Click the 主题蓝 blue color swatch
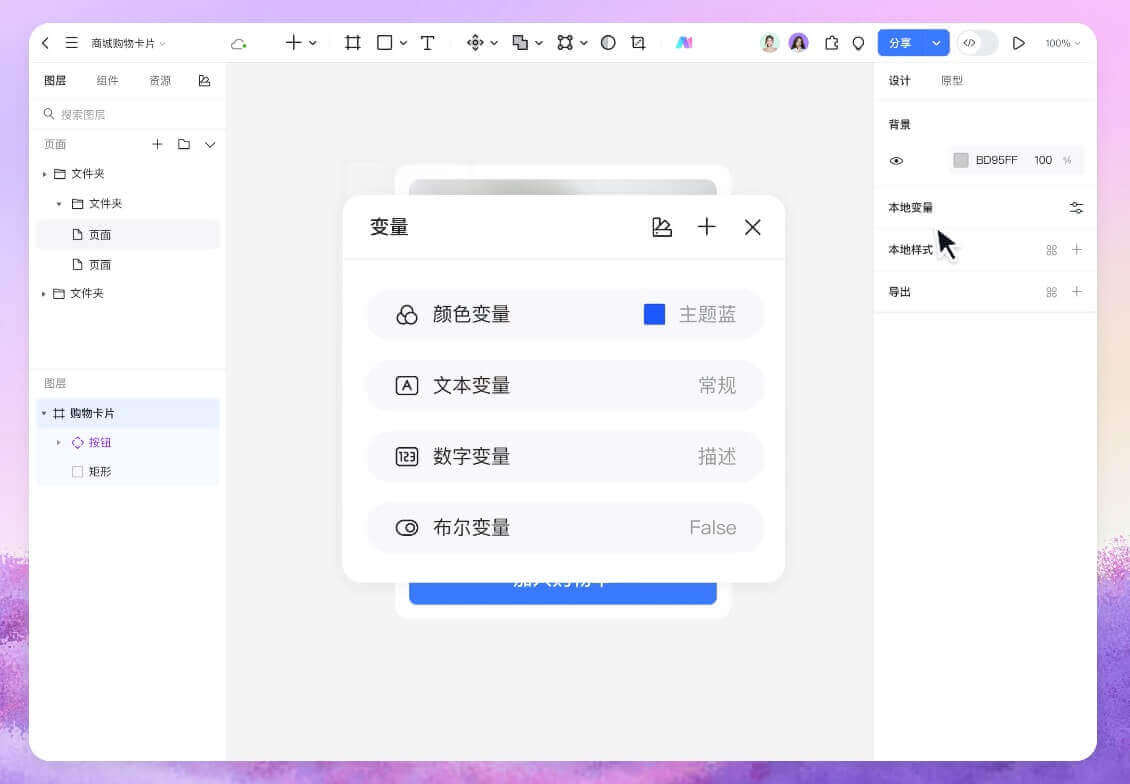 (x=654, y=314)
